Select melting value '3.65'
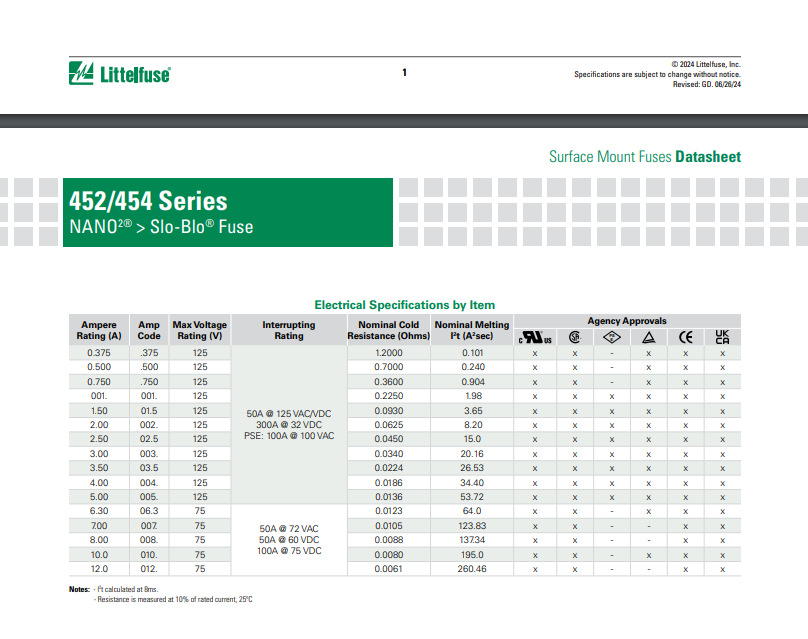Screen dimensions: 808x639 point(473,411)
